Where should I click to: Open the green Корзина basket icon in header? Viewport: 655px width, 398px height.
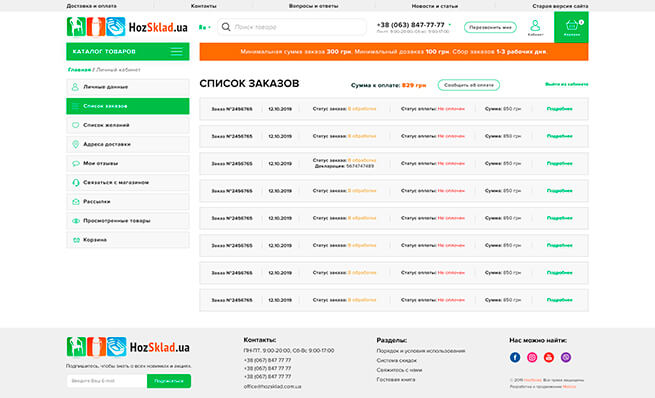571,27
